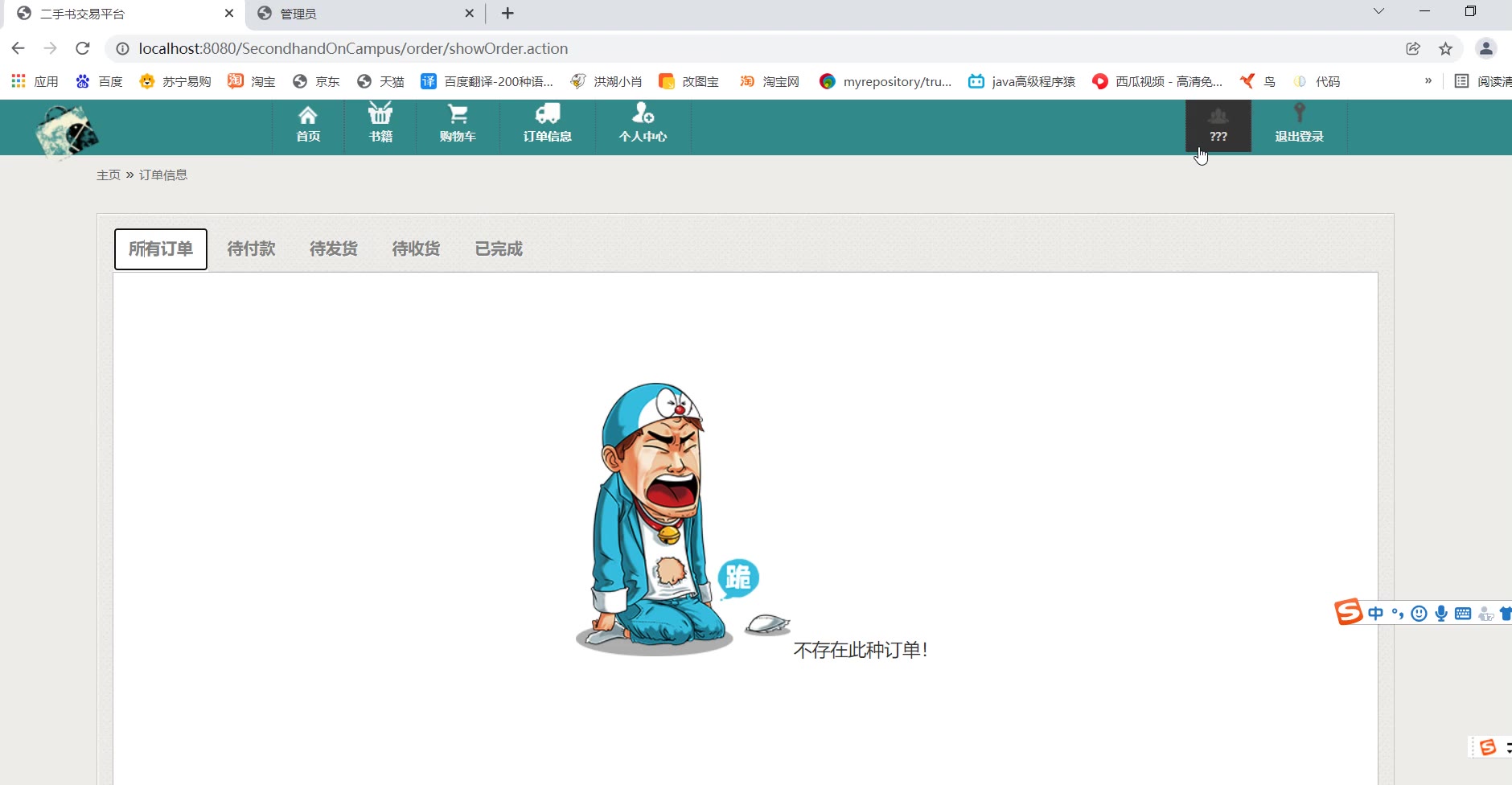Open the 西瓜视频 bookmark

(x=1157, y=81)
